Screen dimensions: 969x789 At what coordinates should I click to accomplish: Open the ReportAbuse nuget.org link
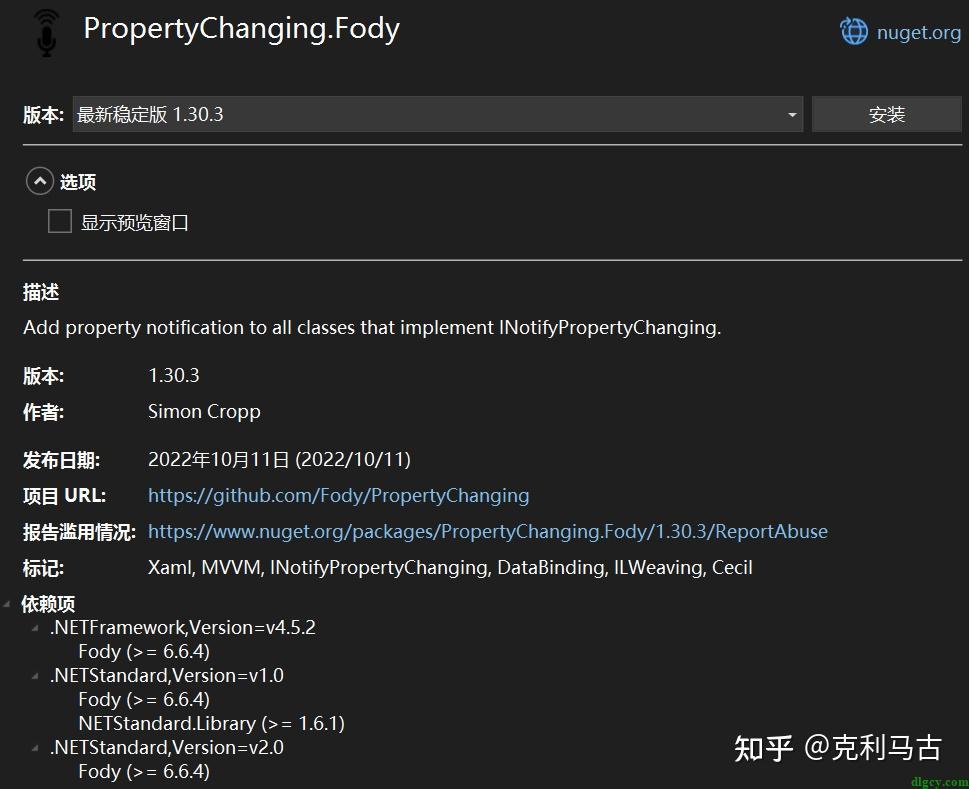tap(487, 531)
